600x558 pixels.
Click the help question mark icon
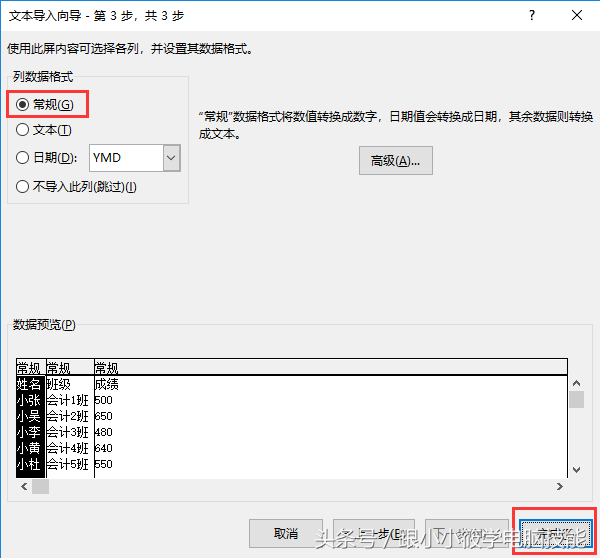(532, 15)
